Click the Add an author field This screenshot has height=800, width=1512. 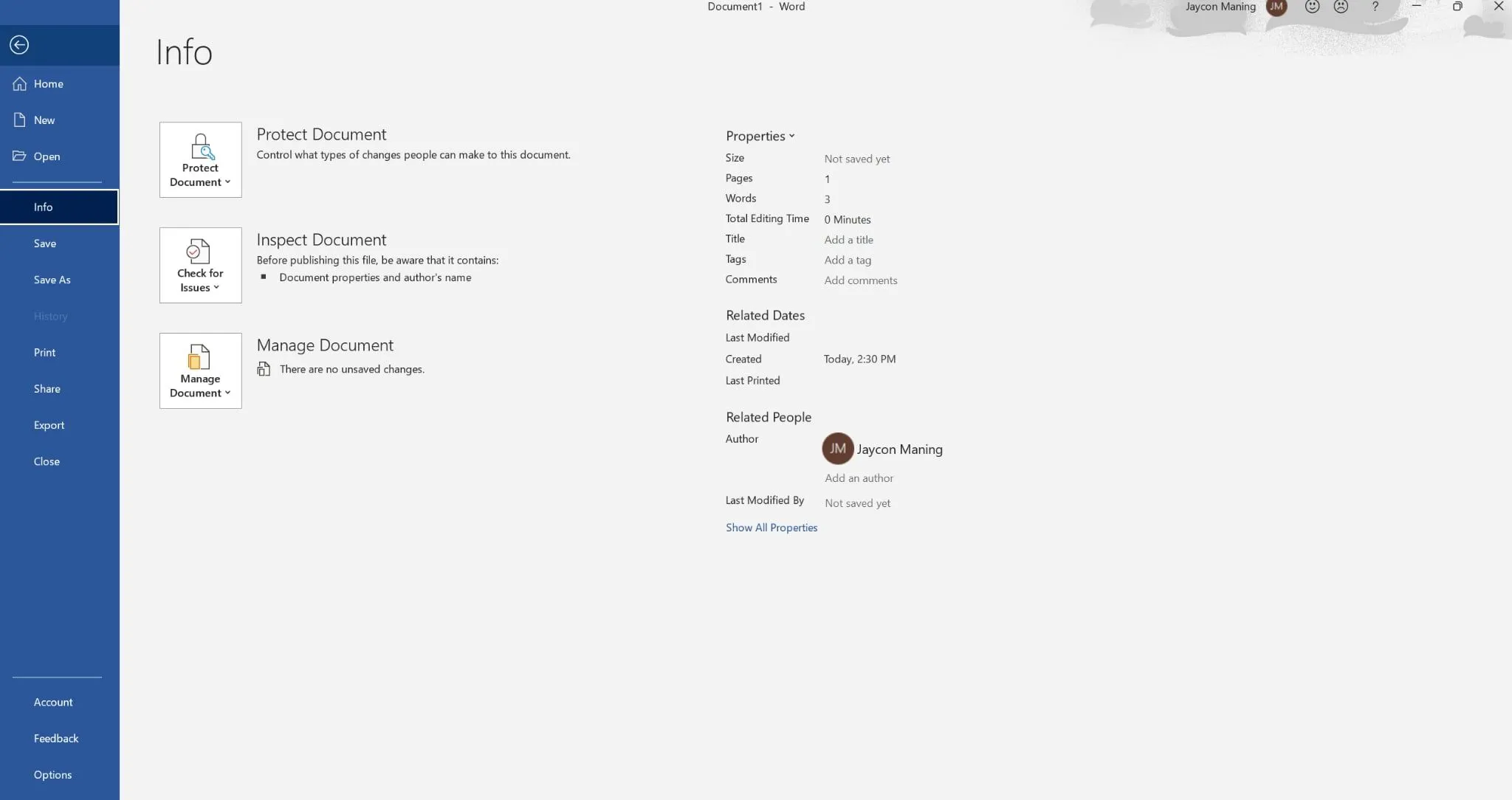click(x=859, y=478)
